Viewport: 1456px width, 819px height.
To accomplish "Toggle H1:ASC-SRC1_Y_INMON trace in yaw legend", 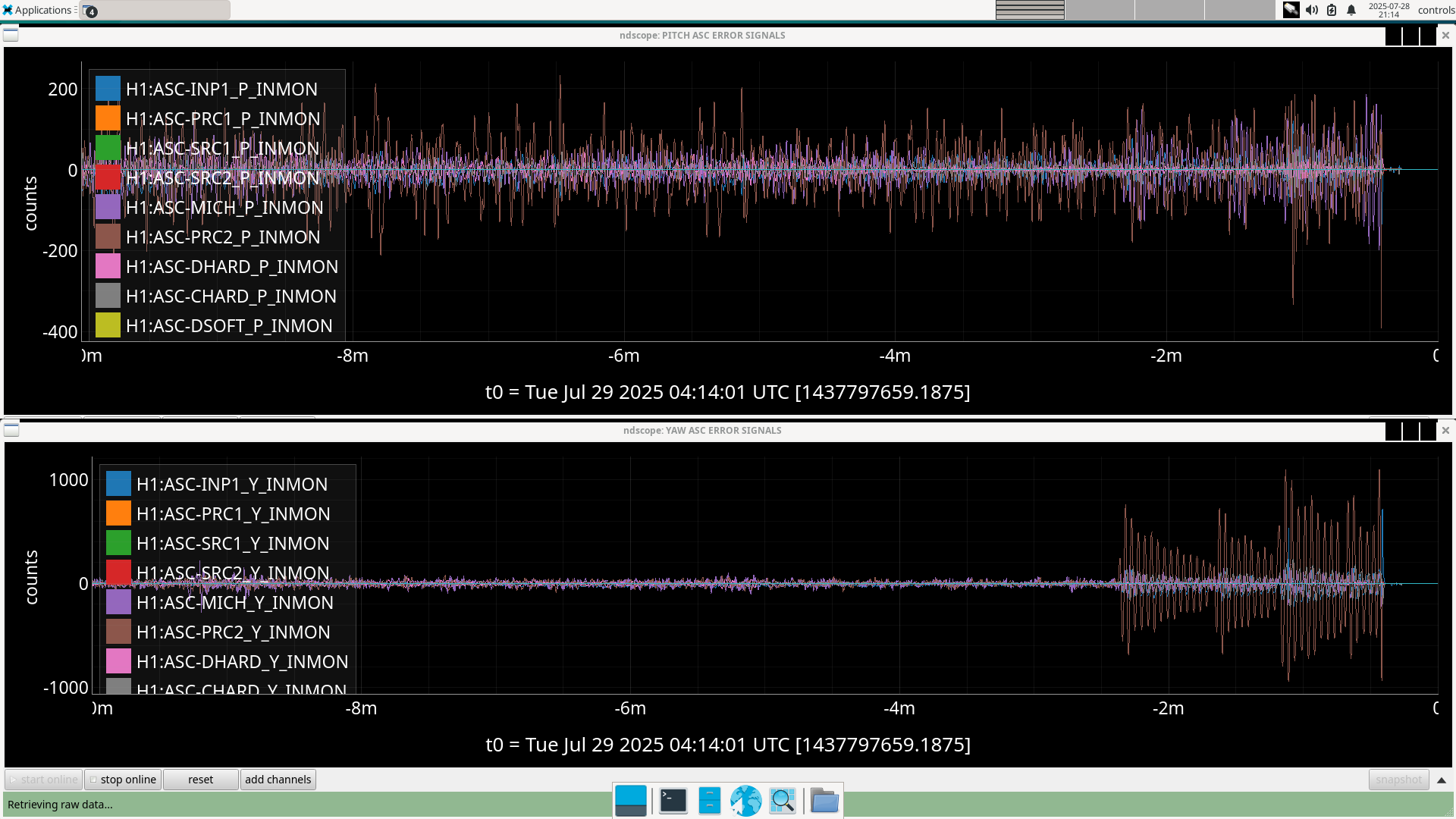I will tap(233, 544).
